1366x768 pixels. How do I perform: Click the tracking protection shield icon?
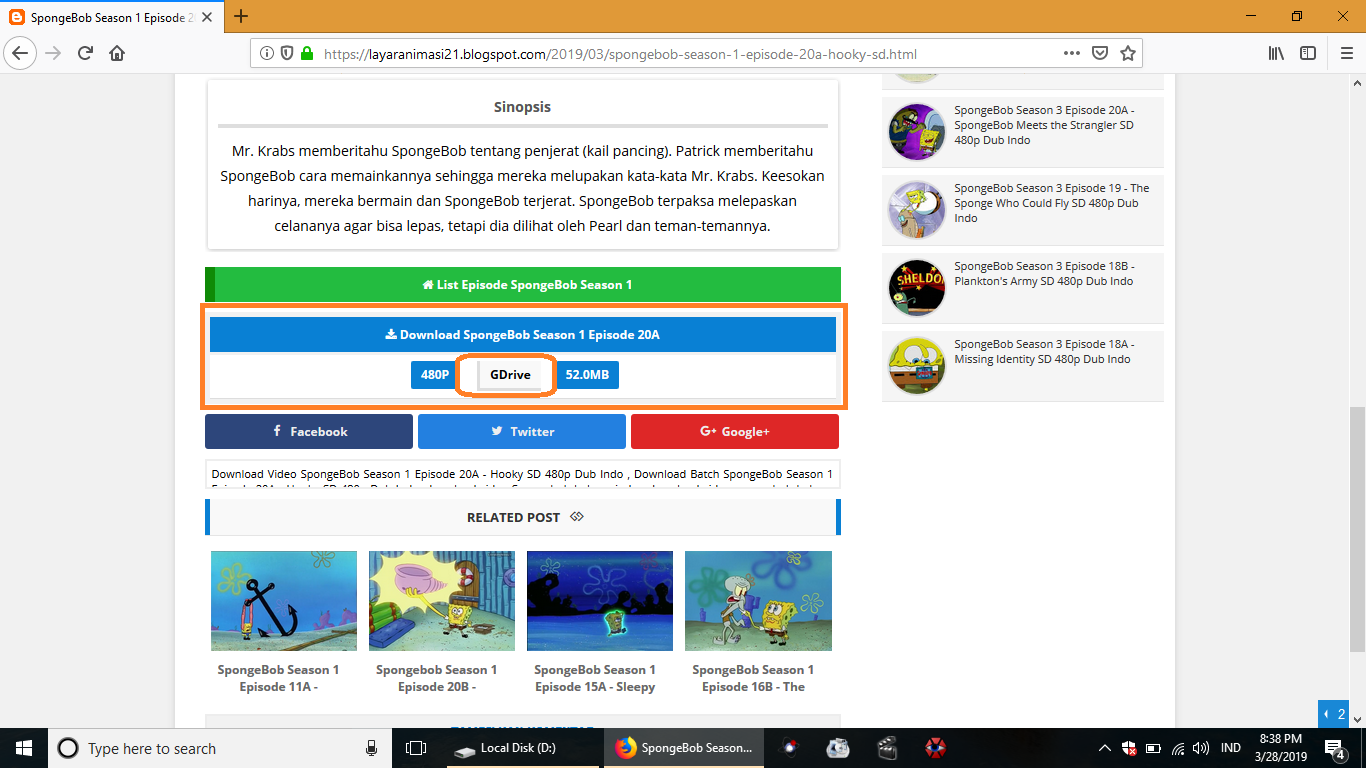tap(286, 54)
